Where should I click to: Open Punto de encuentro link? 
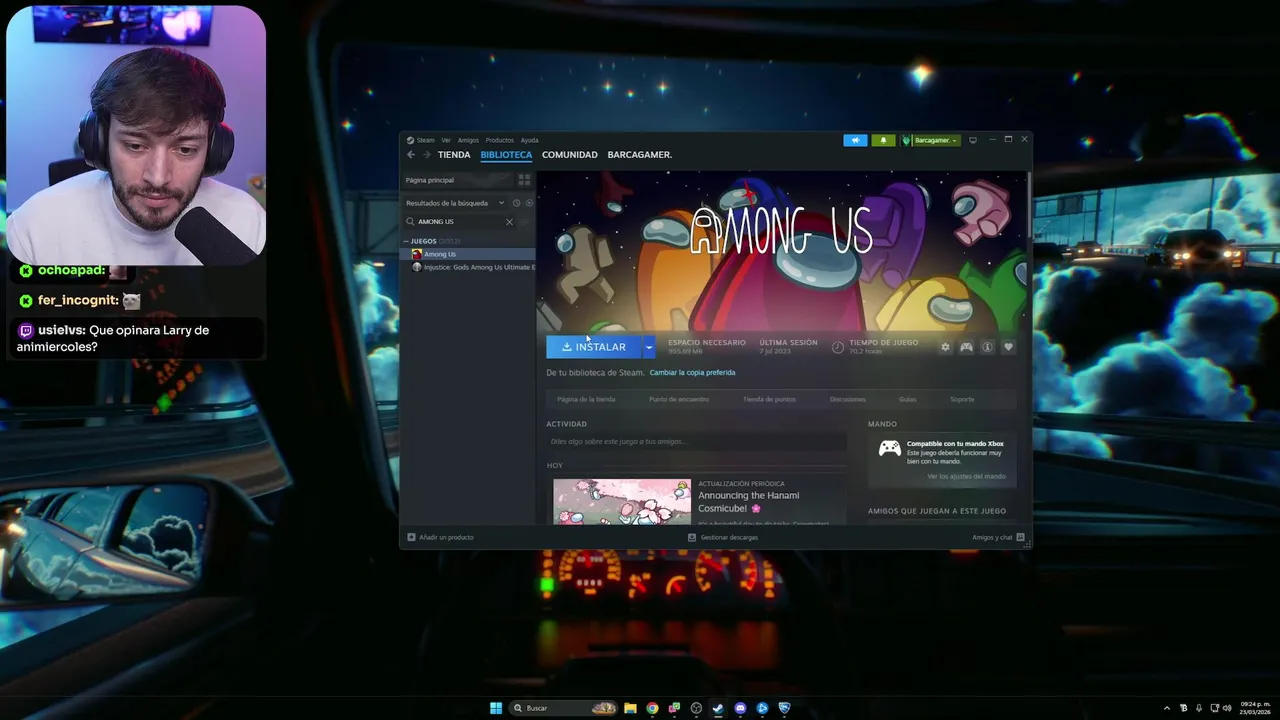[679, 399]
